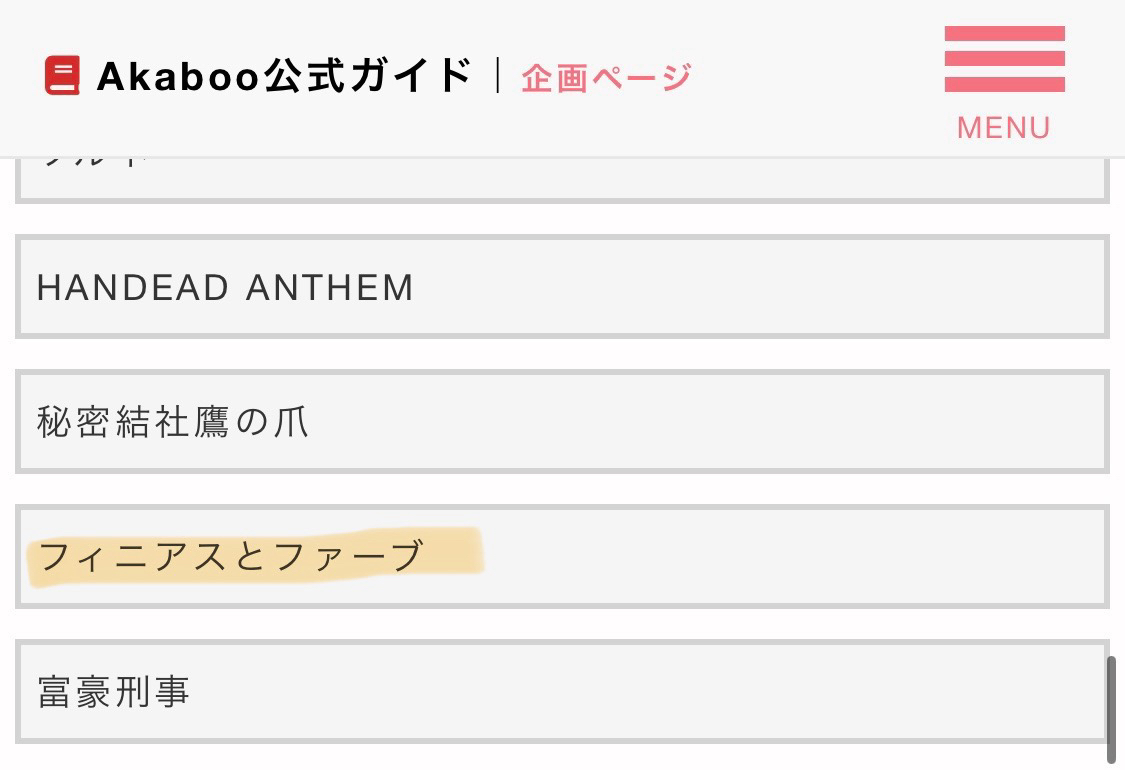Open the hamburger menu icon
Screen dimensions: 1125x770
click(1004, 60)
